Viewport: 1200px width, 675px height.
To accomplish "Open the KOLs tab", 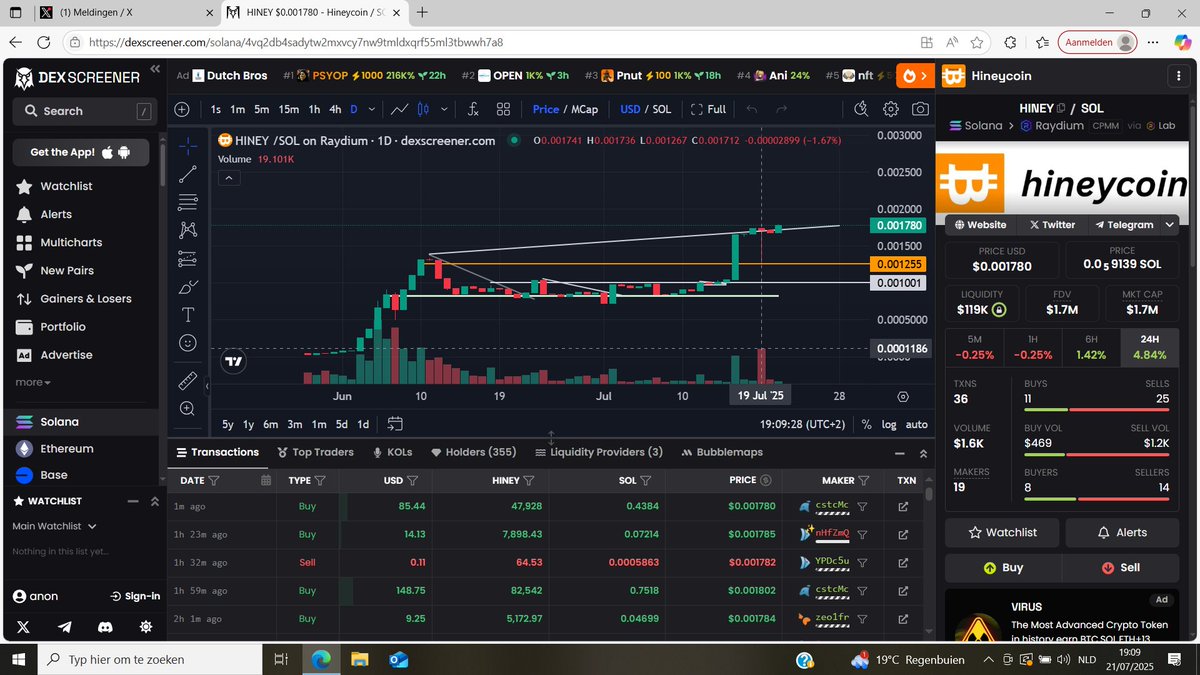I will click(392, 452).
